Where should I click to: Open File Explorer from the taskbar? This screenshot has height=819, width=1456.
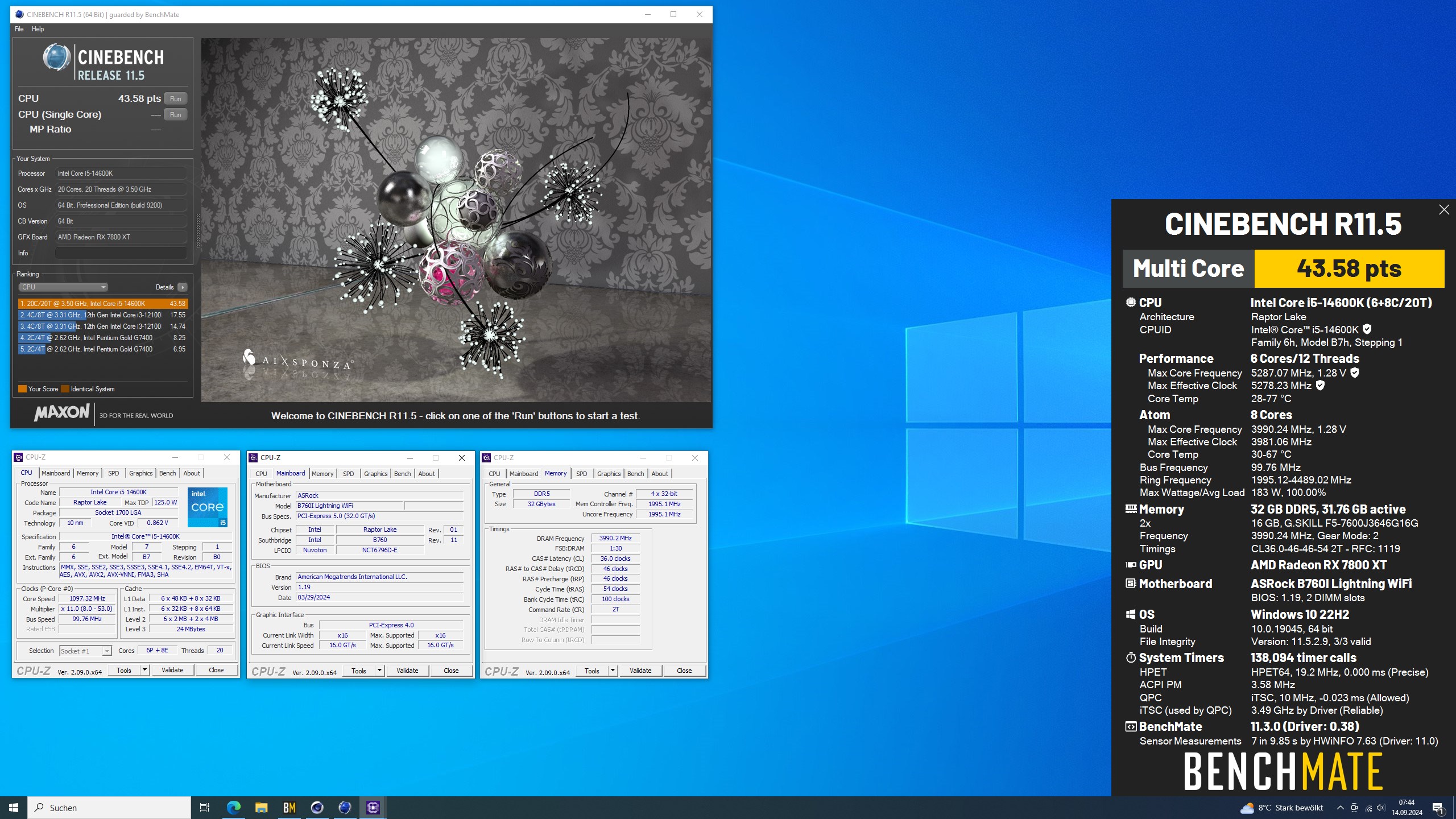261,808
